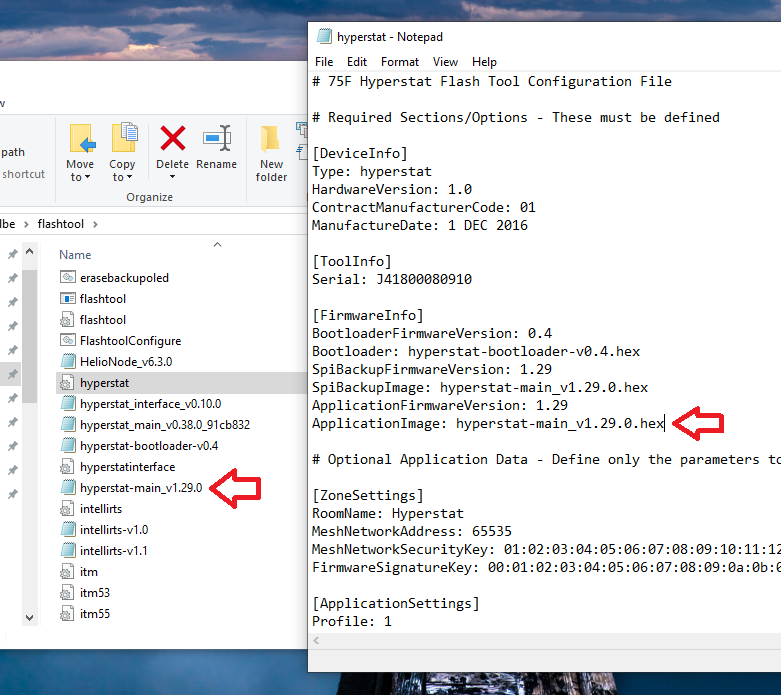
Task: Expand the Delete options arrow
Action: pyautogui.click(x=172, y=177)
